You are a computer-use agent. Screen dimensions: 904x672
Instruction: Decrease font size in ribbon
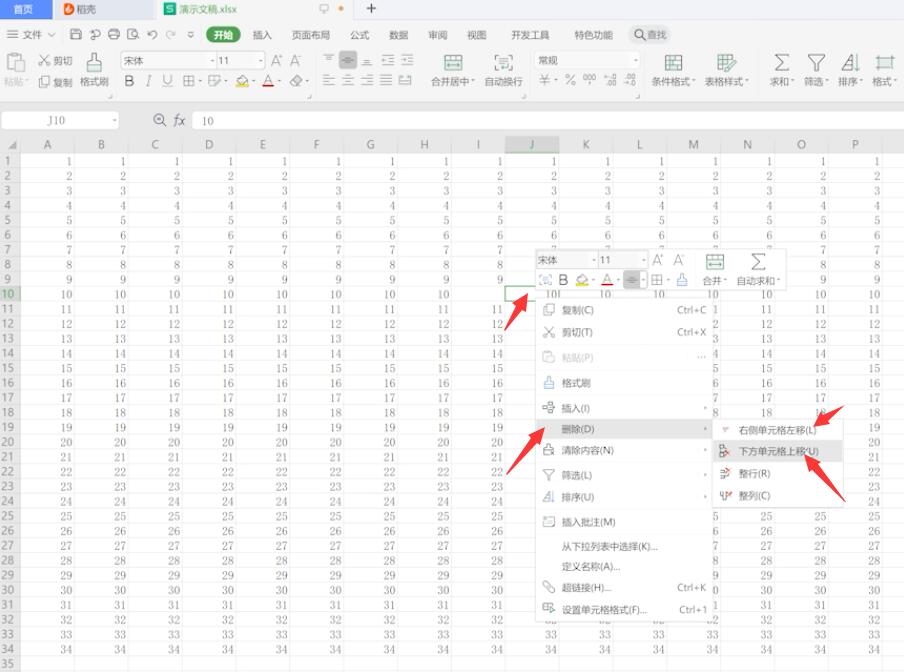[x=296, y=61]
